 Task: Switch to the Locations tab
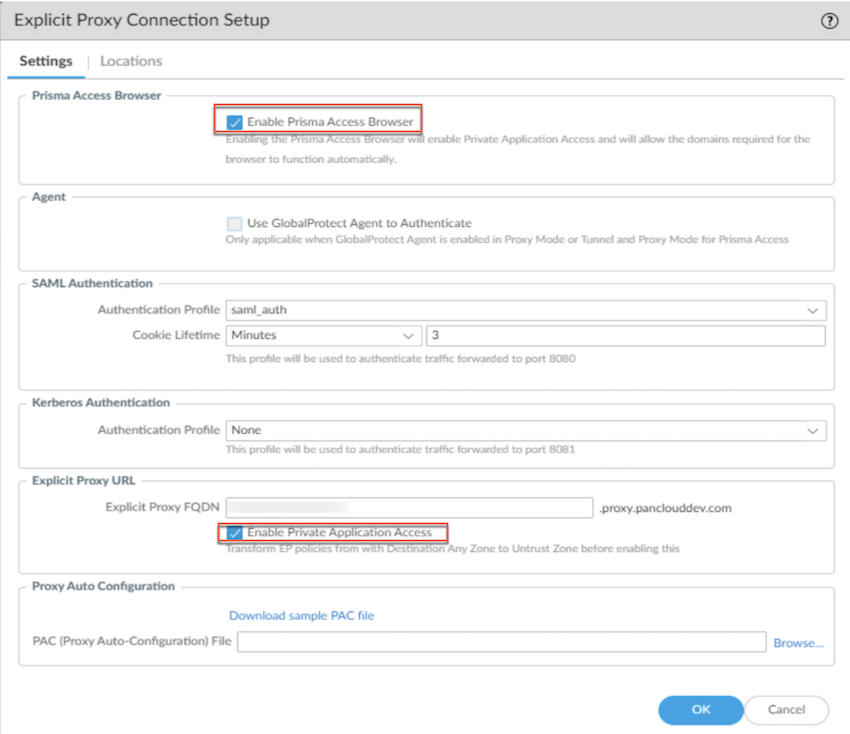tap(131, 61)
